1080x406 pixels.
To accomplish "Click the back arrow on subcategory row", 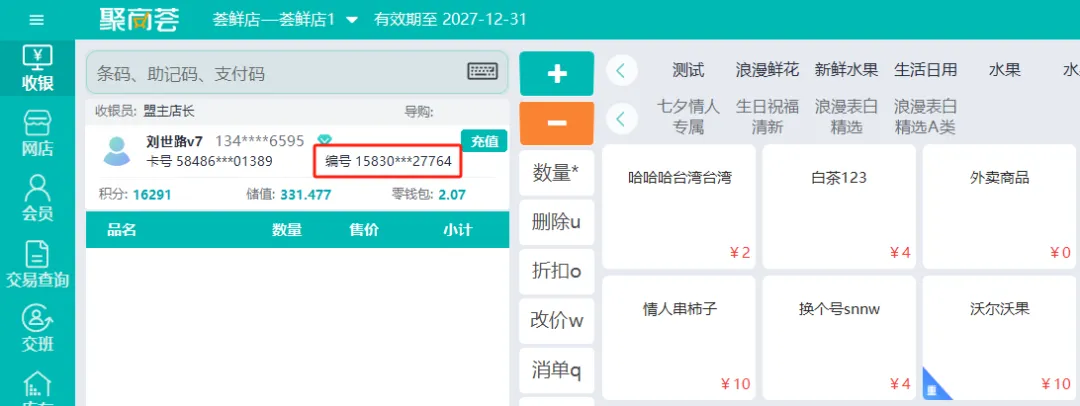I will click(x=621, y=119).
